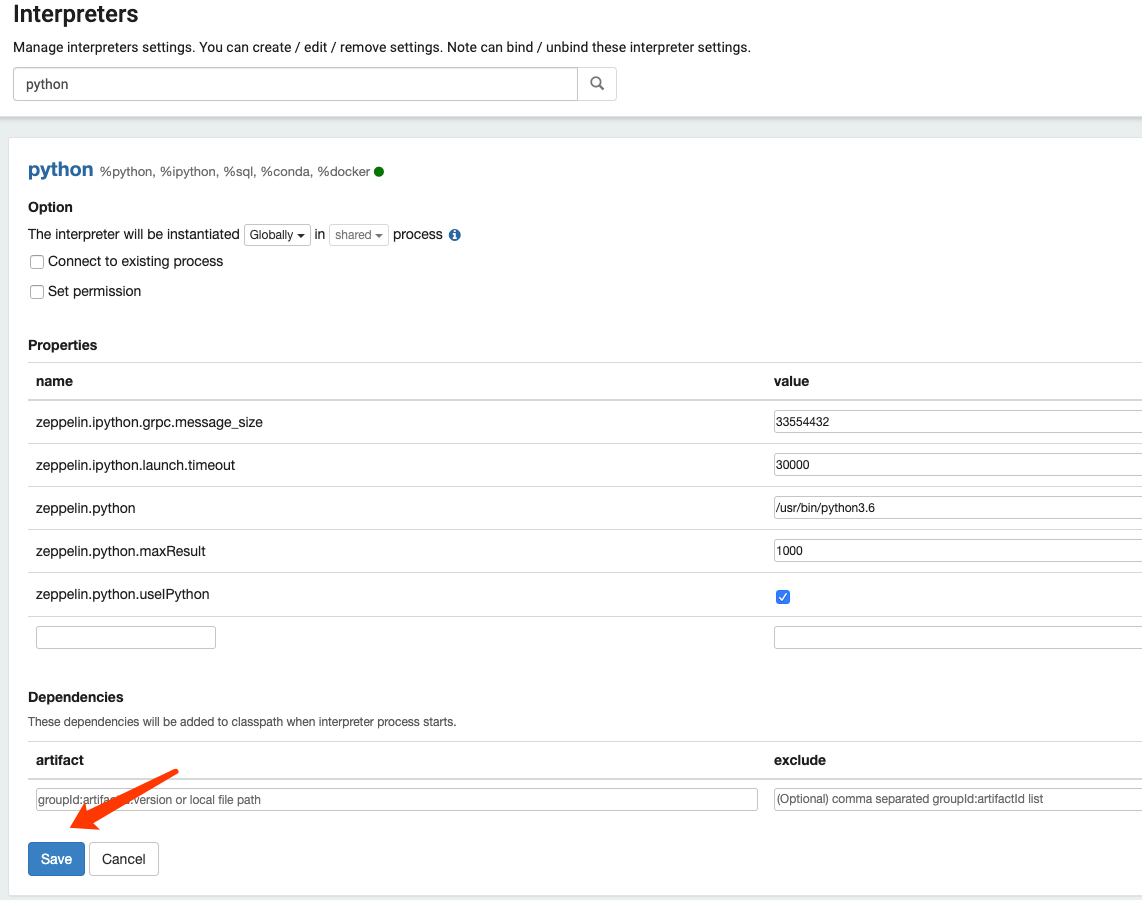Open the shared process dropdown
Image resolution: width=1142 pixels, height=900 pixels.
359,234
